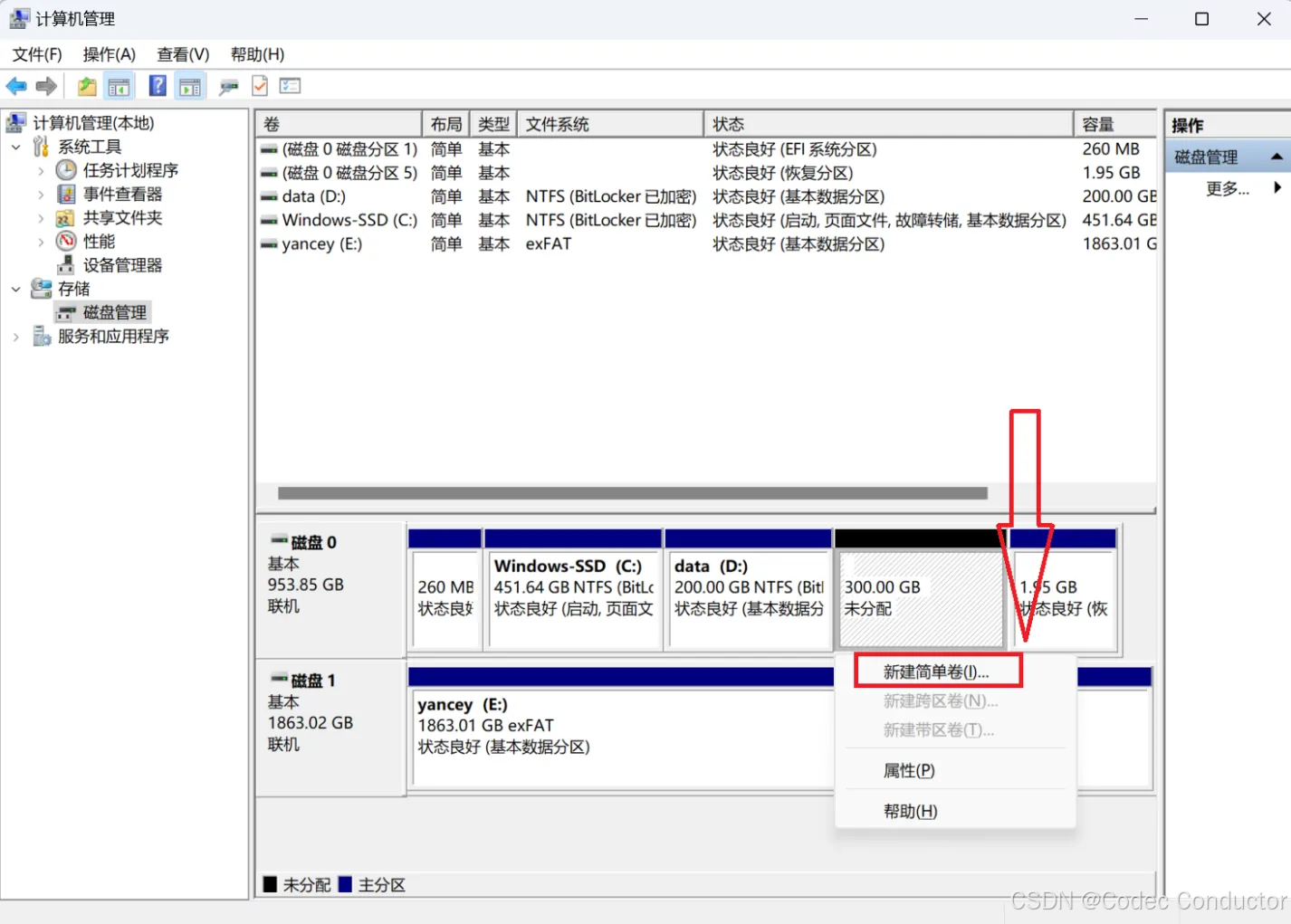Collapse the 系统工具 tree node
The height and width of the screenshot is (924, 1291).
15,147
